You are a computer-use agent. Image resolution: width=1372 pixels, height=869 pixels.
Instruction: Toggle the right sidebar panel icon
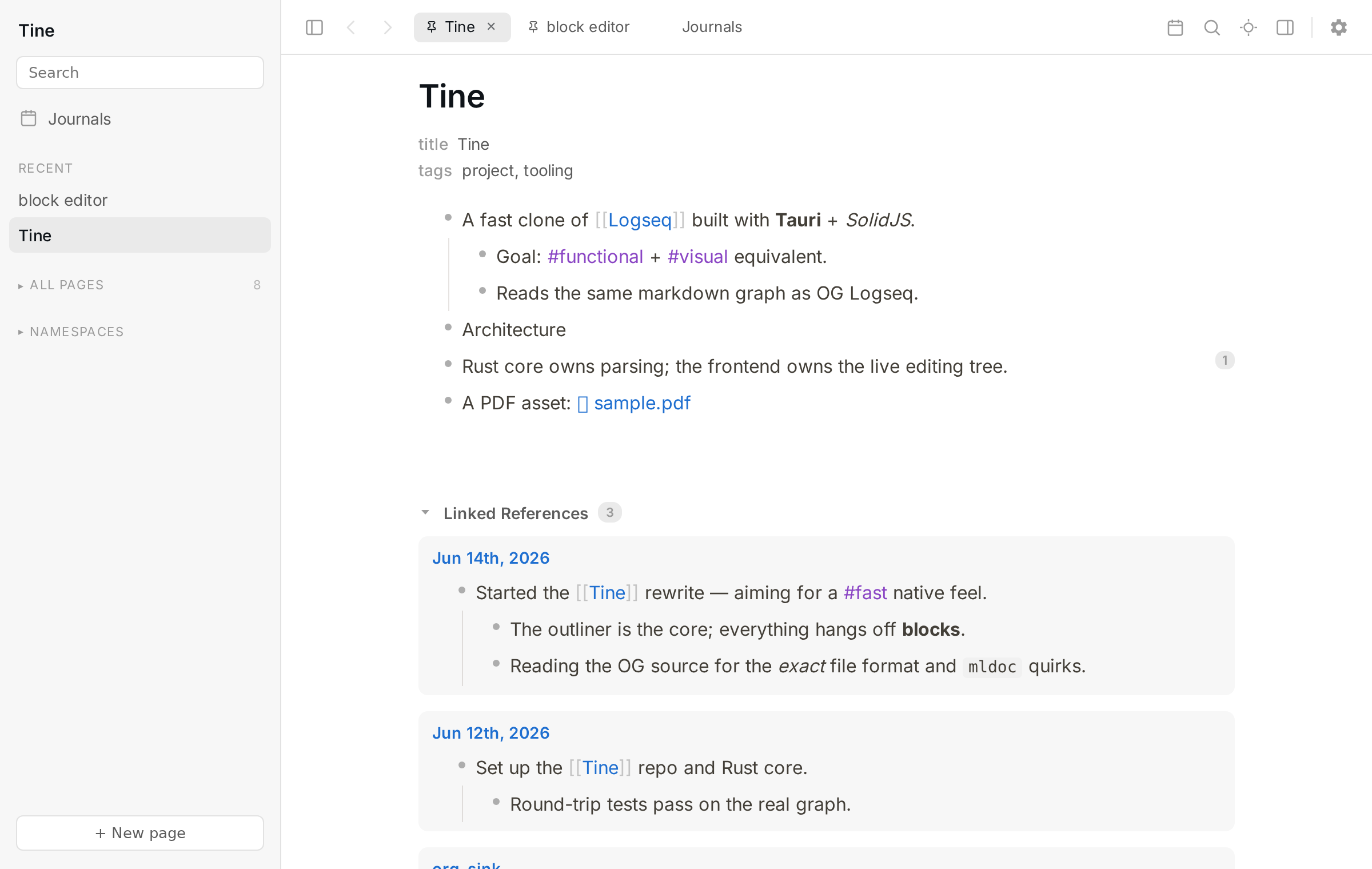coord(1285,27)
